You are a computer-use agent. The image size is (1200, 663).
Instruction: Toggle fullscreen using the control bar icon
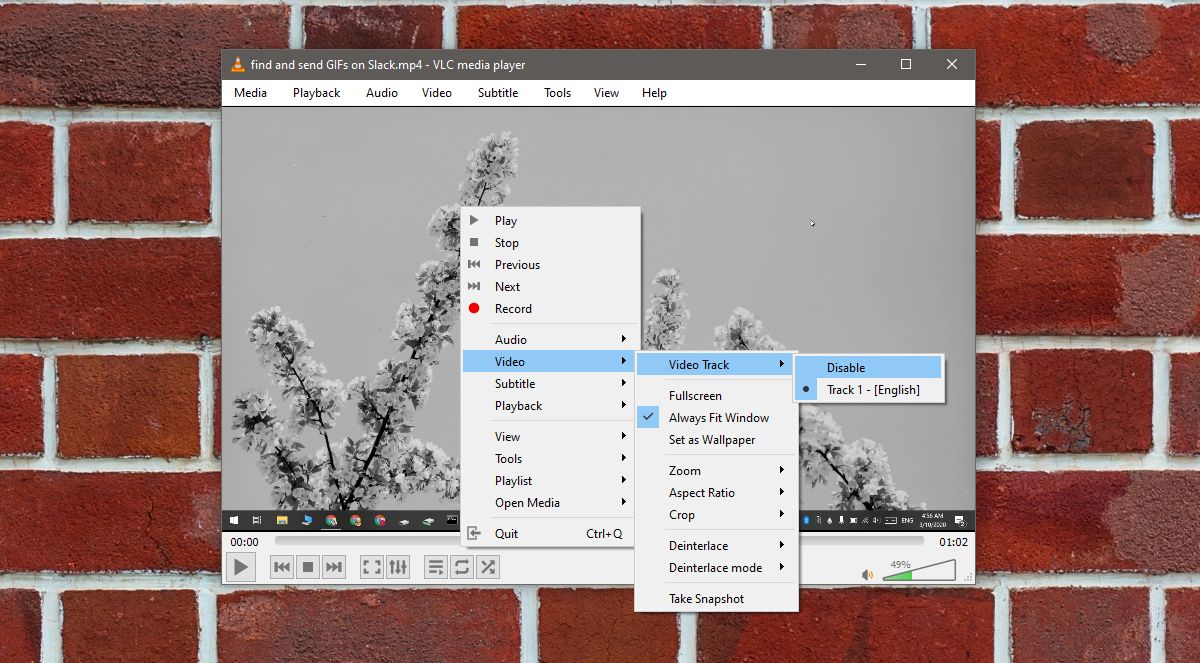(x=372, y=567)
